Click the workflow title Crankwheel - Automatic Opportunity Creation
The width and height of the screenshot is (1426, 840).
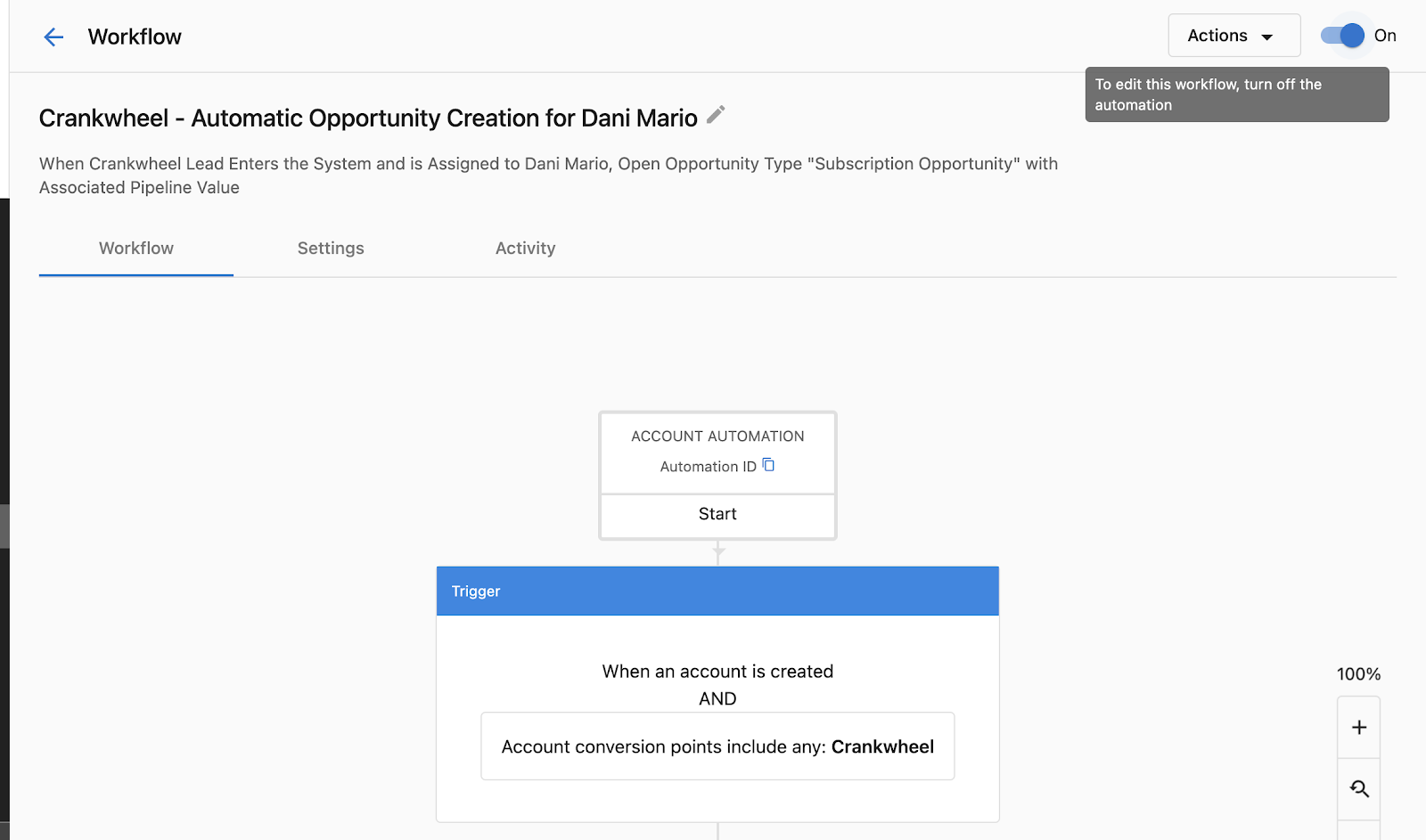pyautogui.click(x=368, y=118)
